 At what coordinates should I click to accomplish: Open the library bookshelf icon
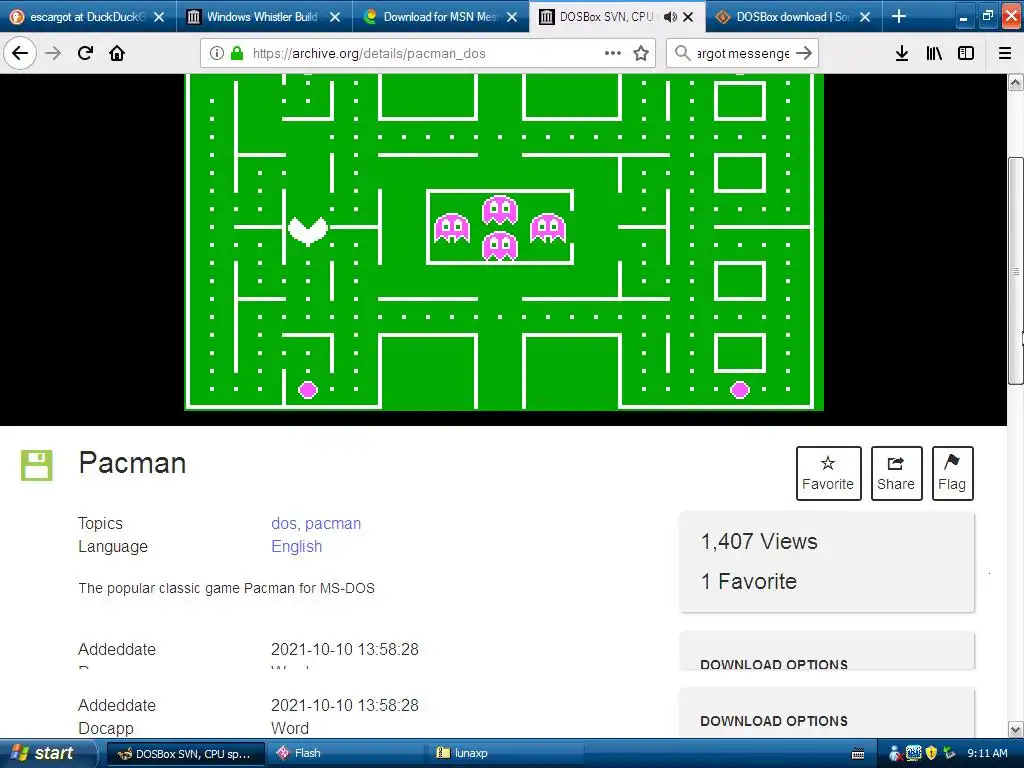click(934, 53)
